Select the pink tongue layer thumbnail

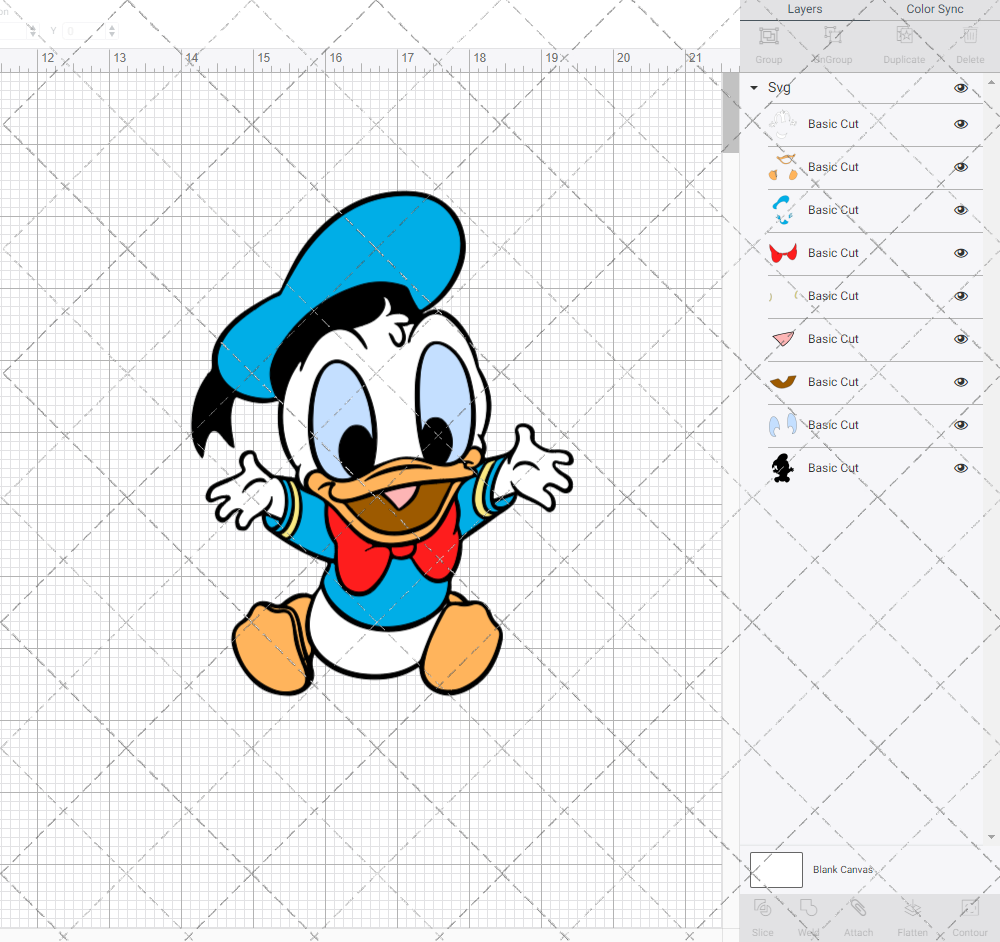click(x=783, y=339)
